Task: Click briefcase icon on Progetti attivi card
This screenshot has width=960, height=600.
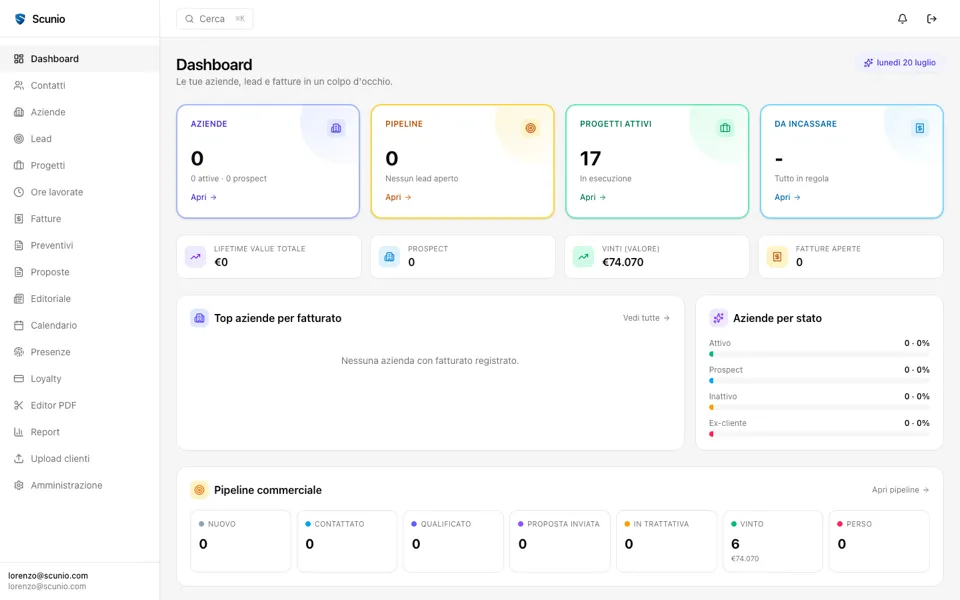Action: pyautogui.click(x=725, y=128)
